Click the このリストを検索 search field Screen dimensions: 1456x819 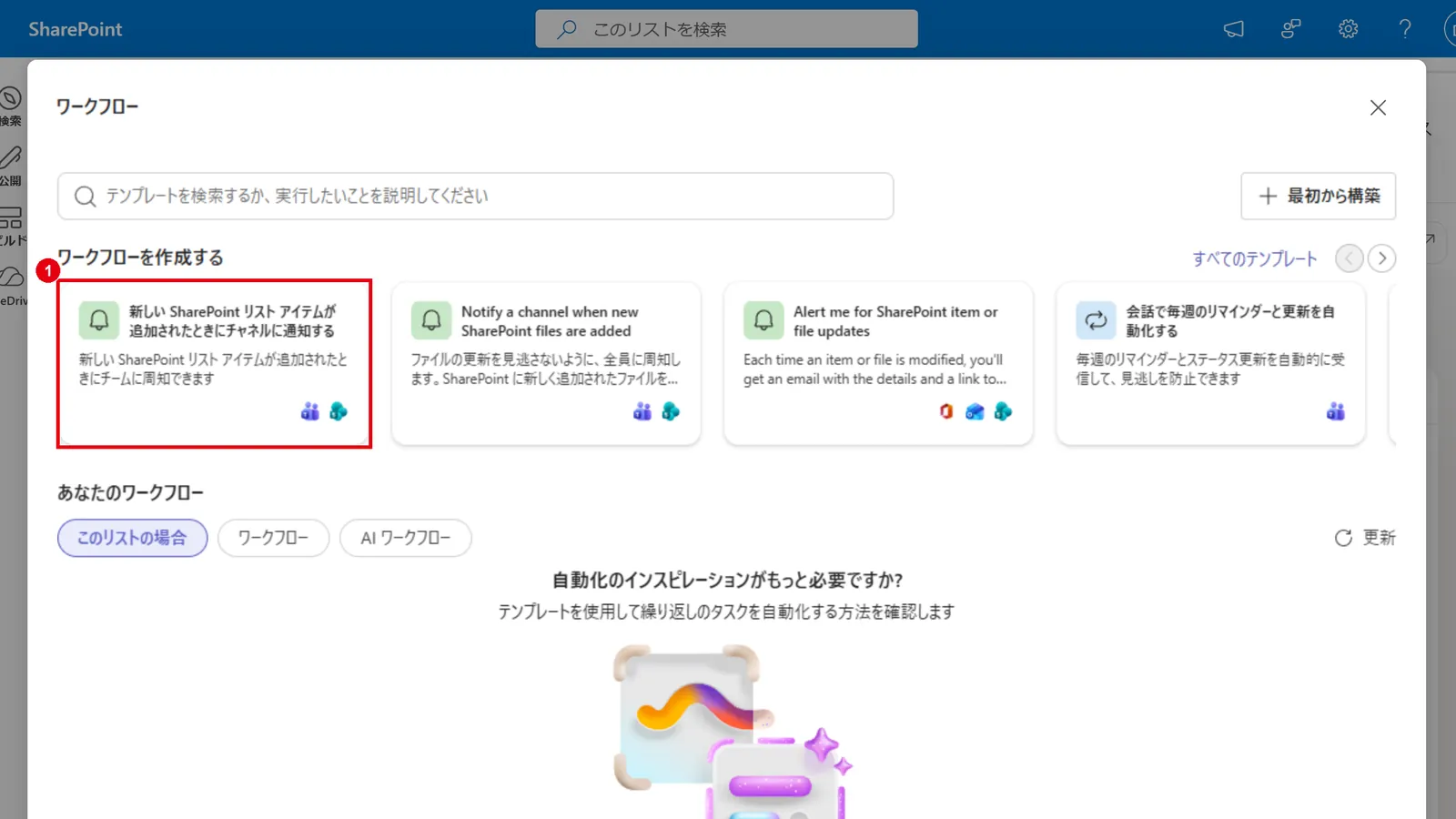(726, 29)
